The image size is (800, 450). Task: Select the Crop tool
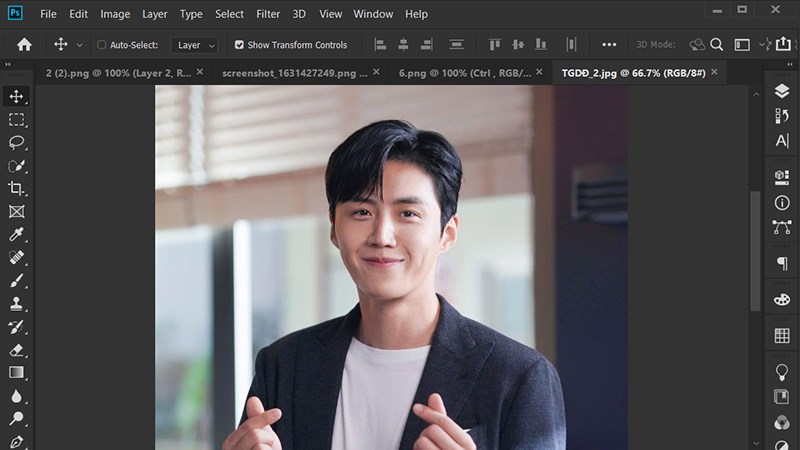(16, 188)
